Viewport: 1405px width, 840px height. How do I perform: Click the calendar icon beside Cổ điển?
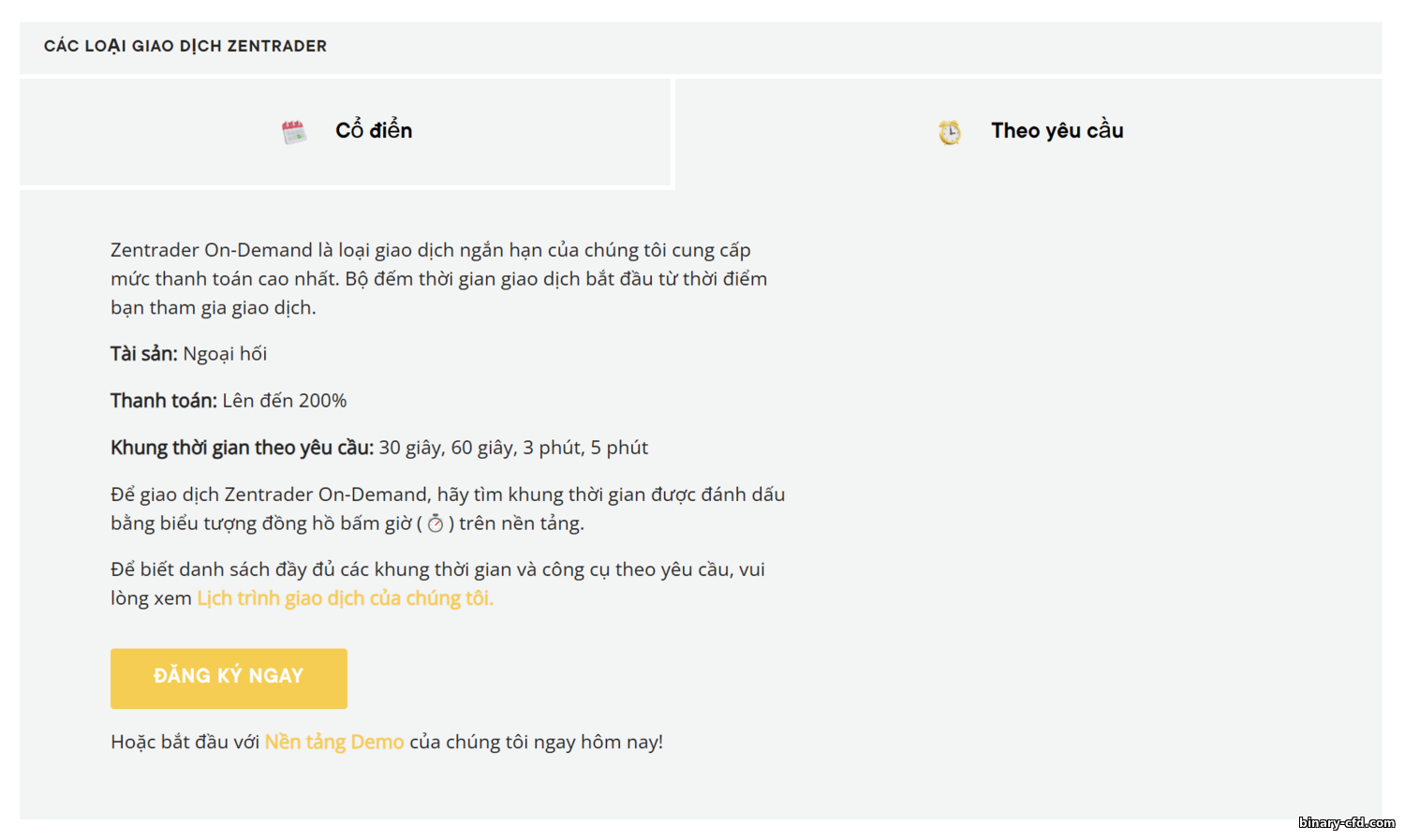294,132
